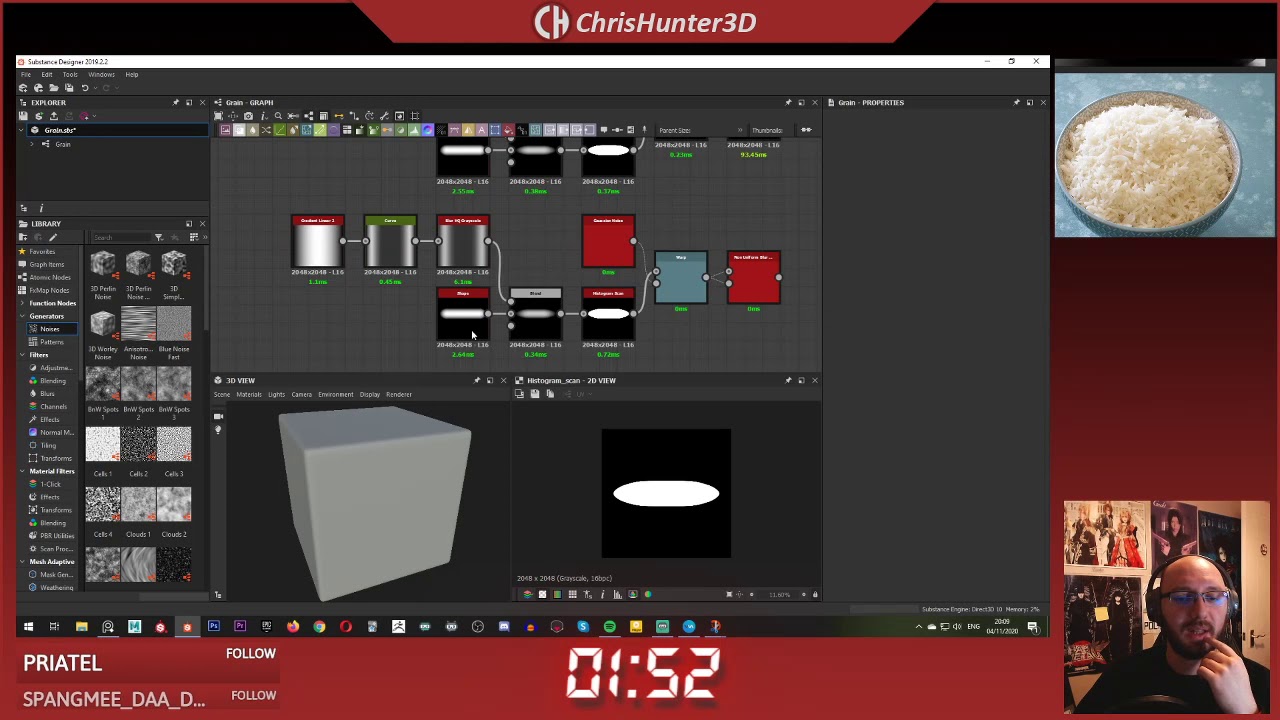
Task: Select Patterns in the library list
Action: point(51,342)
